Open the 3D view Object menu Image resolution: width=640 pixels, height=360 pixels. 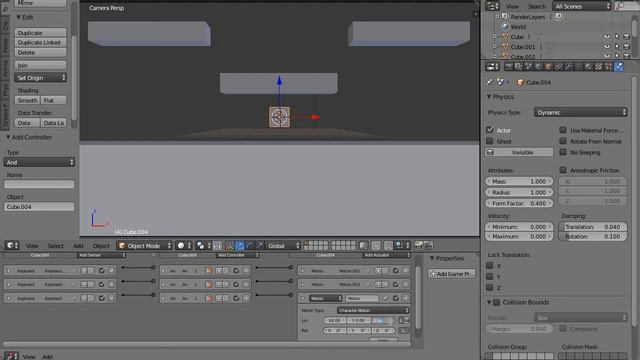click(x=101, y=246)
